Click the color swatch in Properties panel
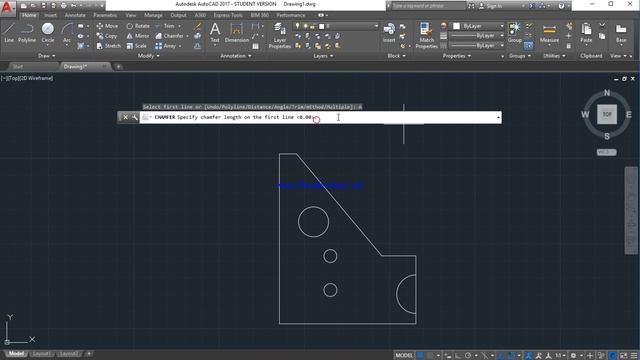The height and width of the screenshot is (360, 640). (x=456, y=26)
